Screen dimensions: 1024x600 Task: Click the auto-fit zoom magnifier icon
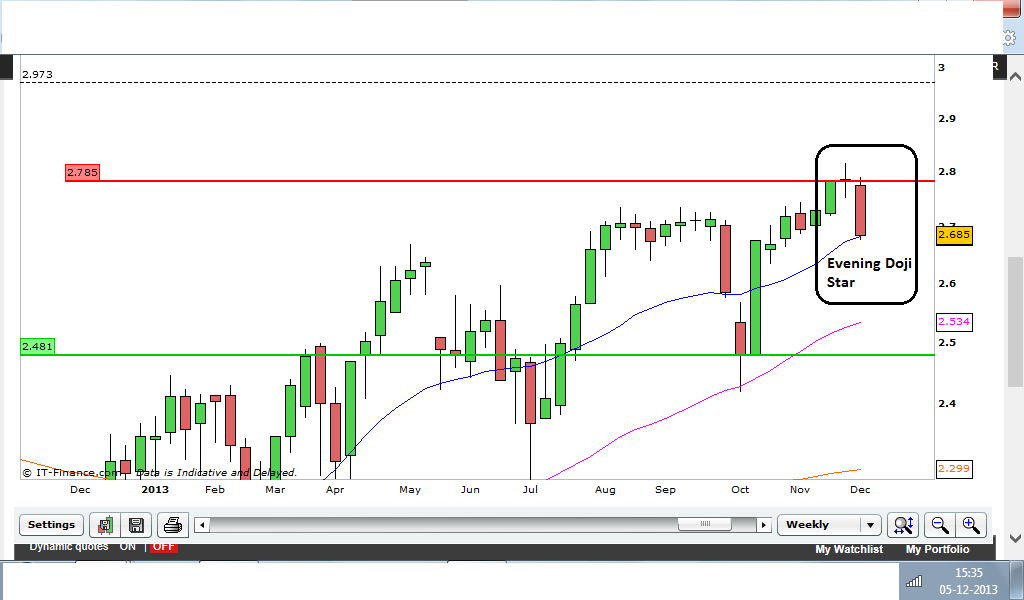(904, 524)
